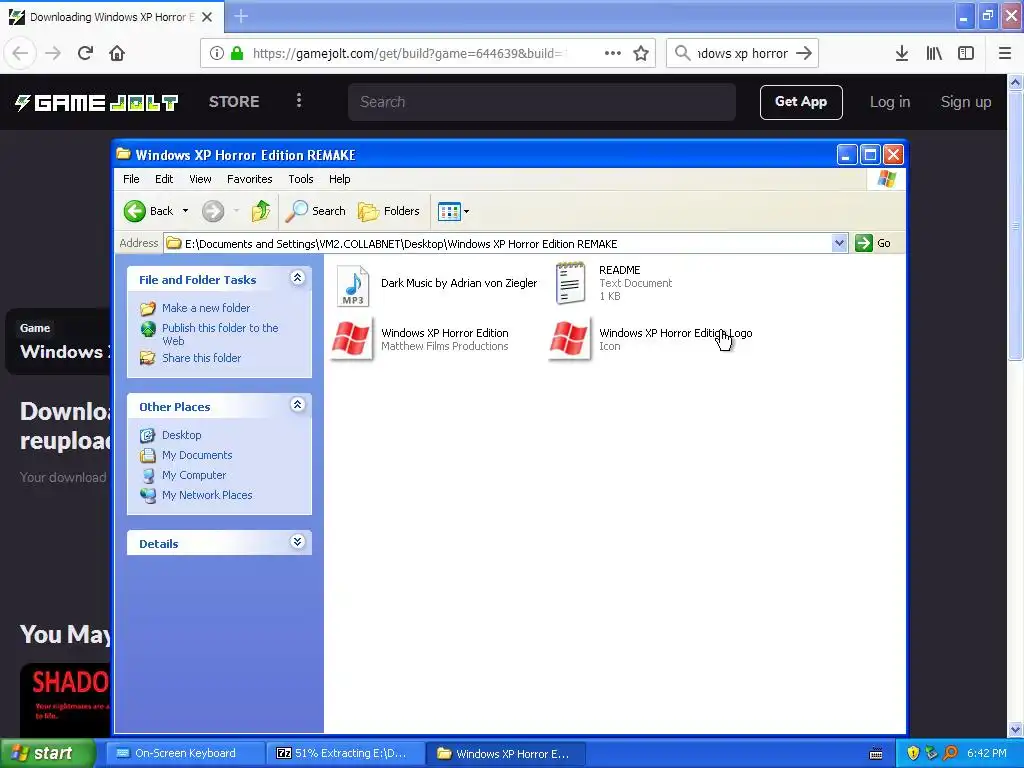Open Firefox library icon

click(934, 53)
